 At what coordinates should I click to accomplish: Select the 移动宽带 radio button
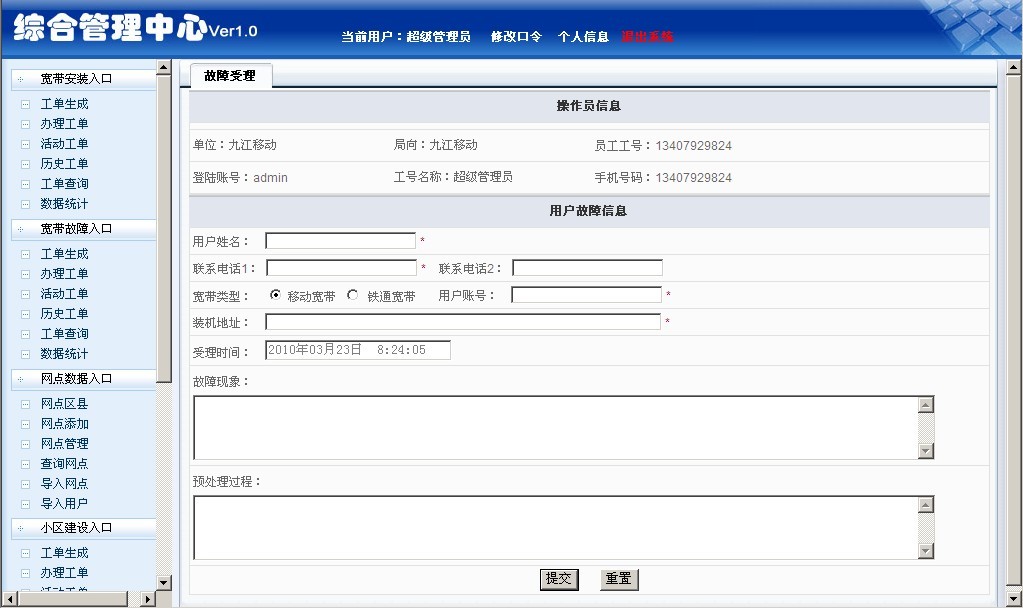pyautogui.click(x=276, y=295)
